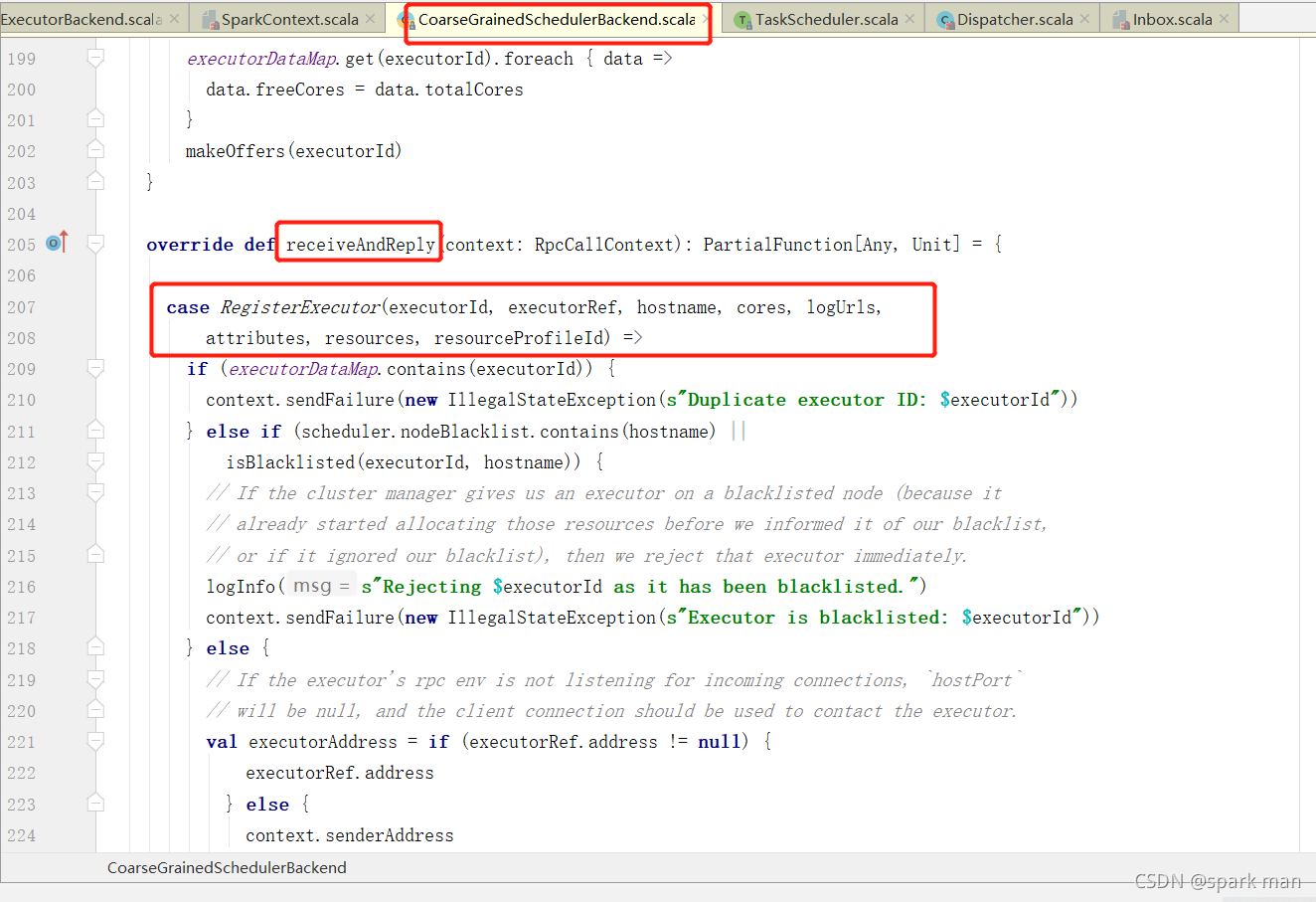Click the RegisterExecutor case class name

tap(300, 307)
